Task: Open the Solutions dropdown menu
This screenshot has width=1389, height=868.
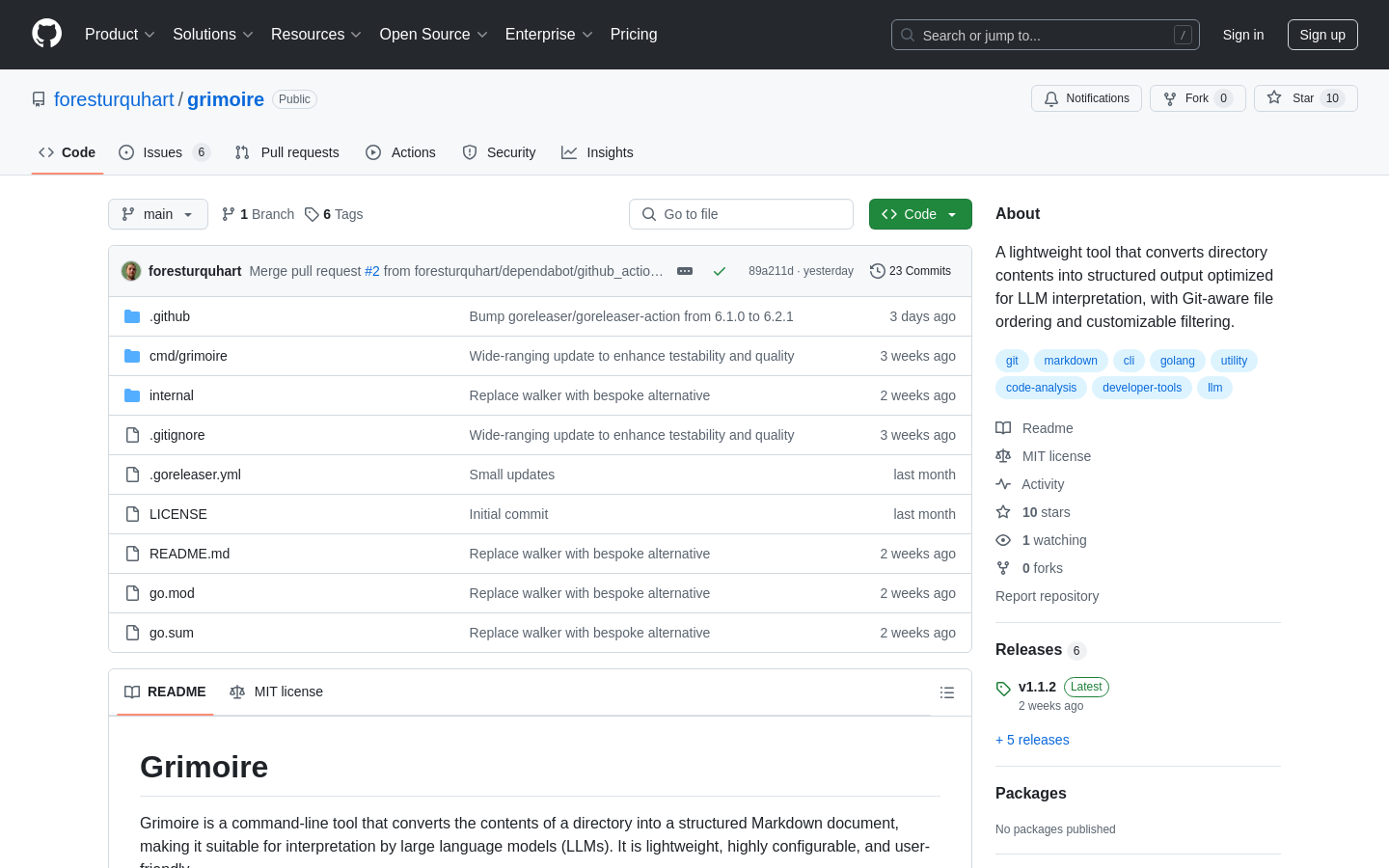Action: tap(213, 34)
